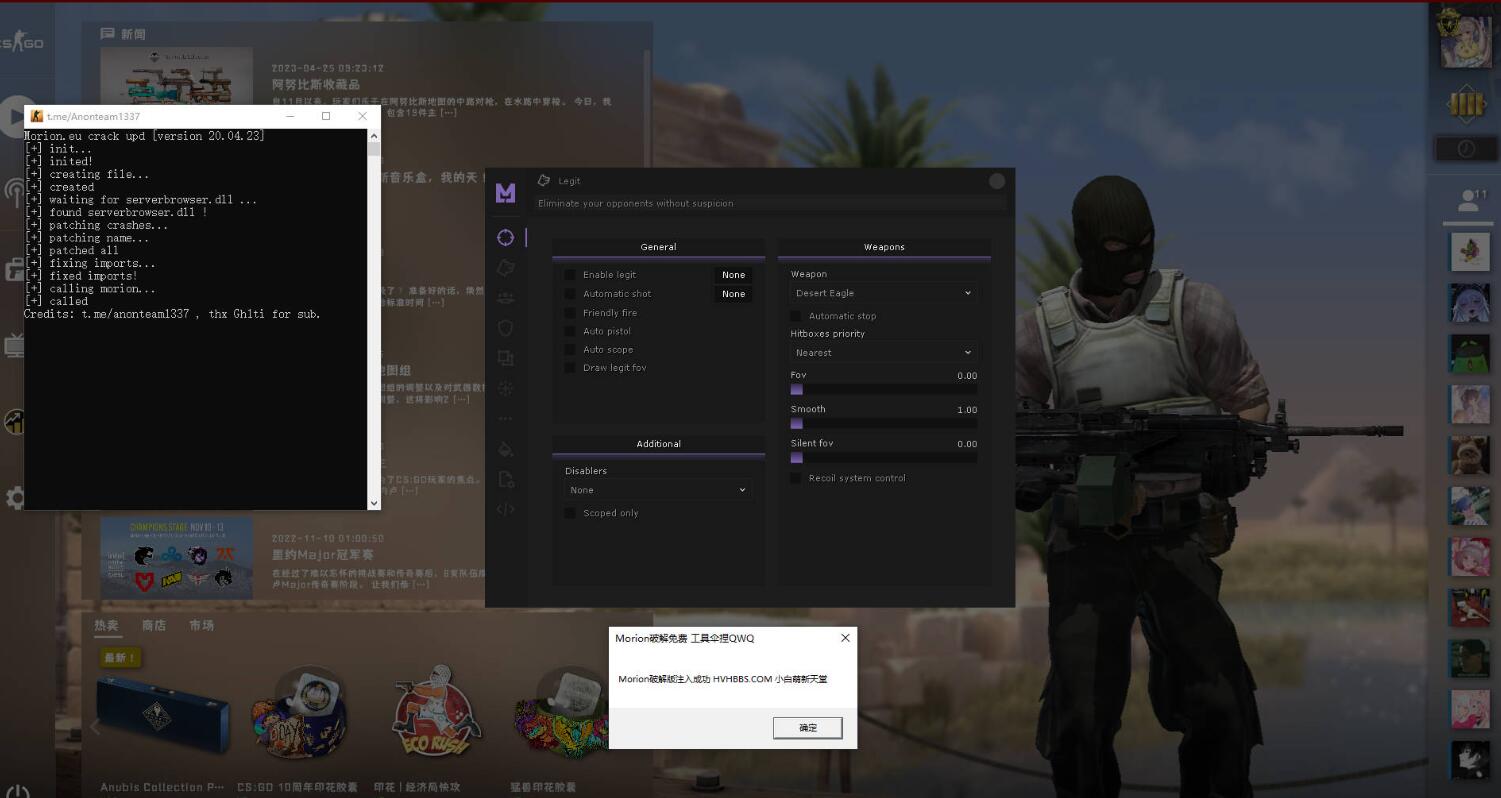The image size is (1501, 798).
Task: Click the CS:GO logo at top left
Action: [22, 43]
